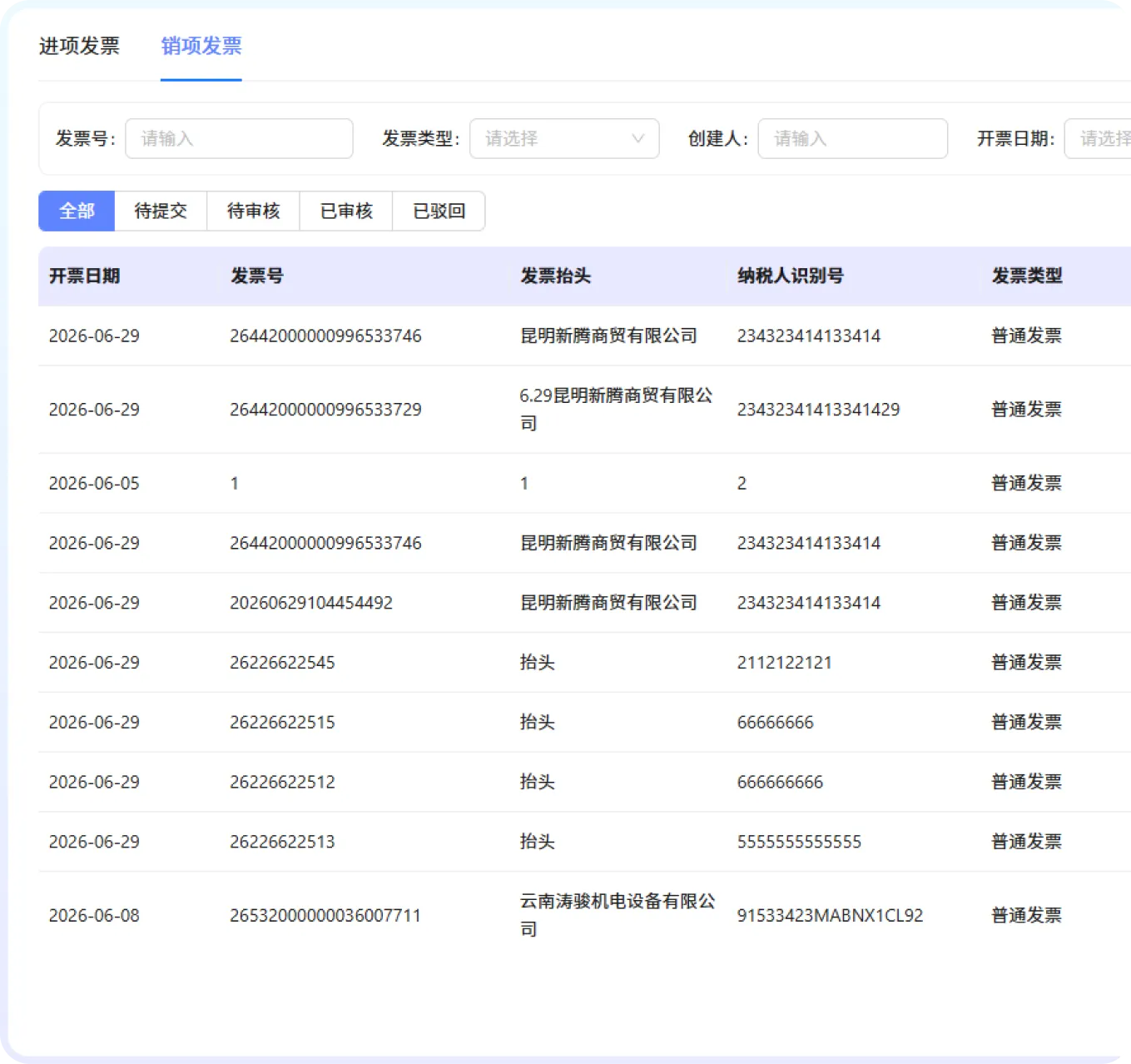1131x1064 pixels.
Task: Click invoice number 26226622513
Action: 283,843
